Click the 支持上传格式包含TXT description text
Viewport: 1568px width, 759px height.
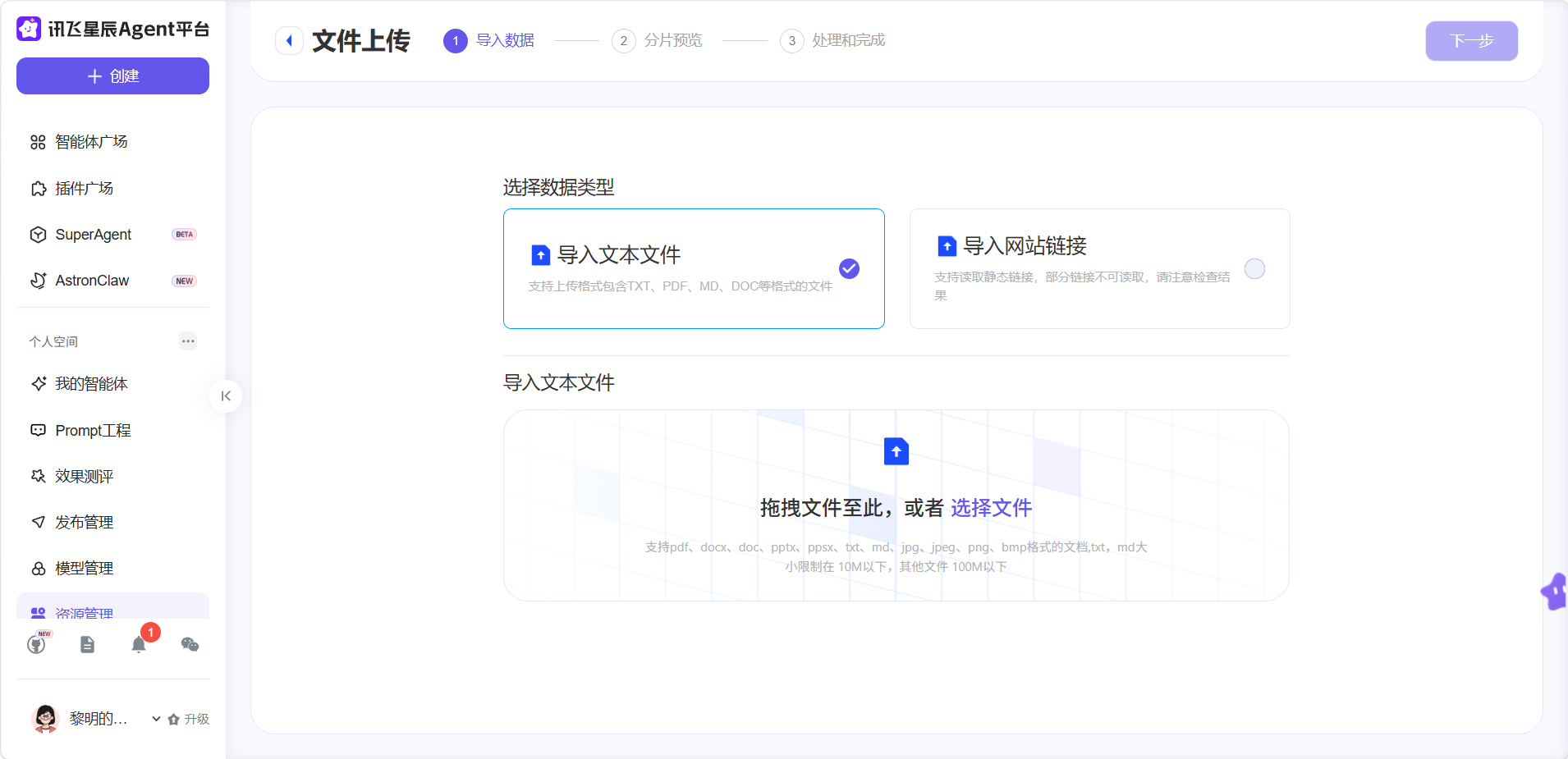pyautogui.click(x=681, y=286)
